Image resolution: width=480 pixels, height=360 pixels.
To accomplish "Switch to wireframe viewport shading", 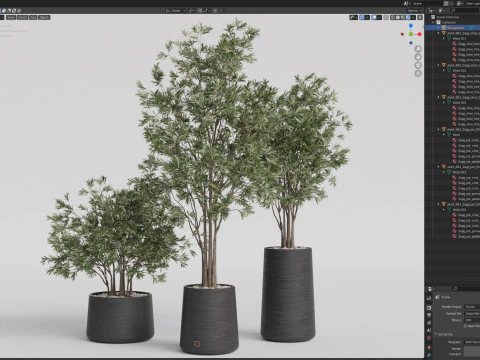I will [393, 17].
